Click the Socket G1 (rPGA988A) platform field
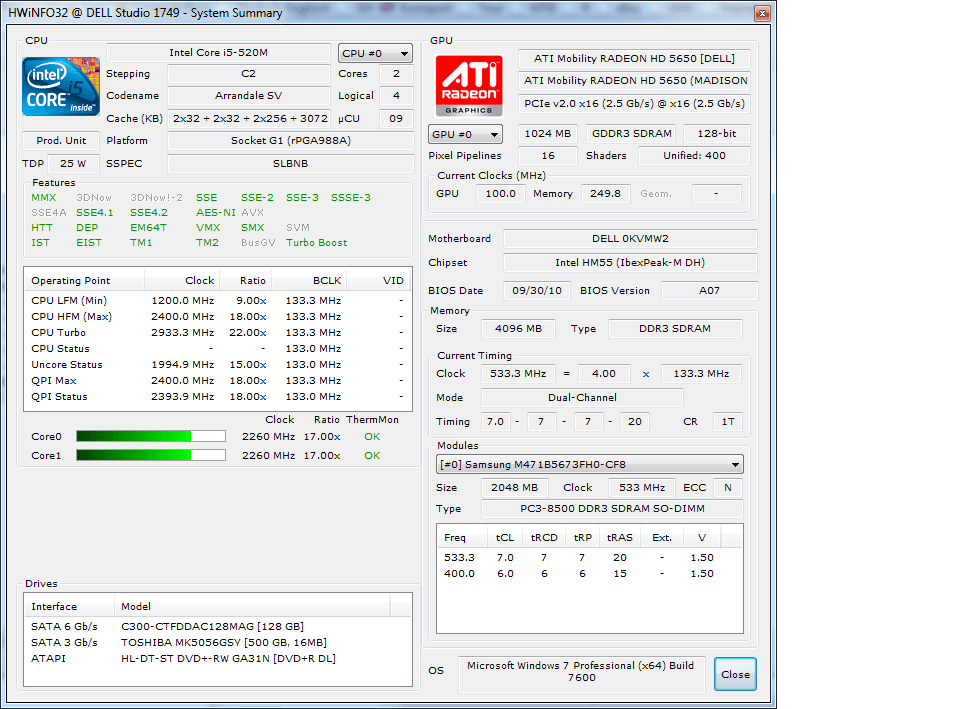 [291, 140]
